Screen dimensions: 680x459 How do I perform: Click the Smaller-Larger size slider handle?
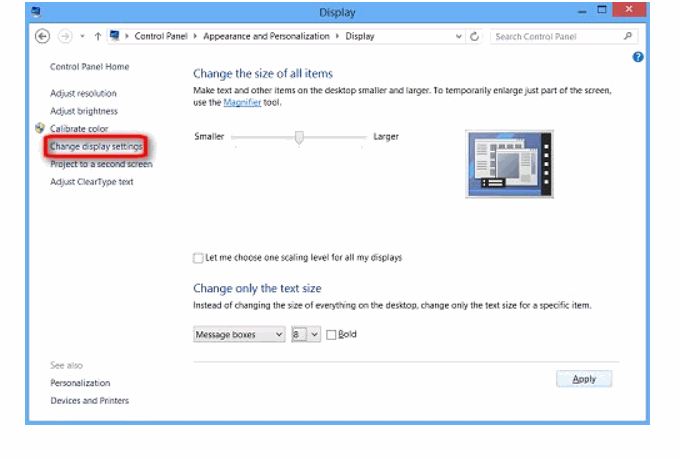[x=298, y=138]
